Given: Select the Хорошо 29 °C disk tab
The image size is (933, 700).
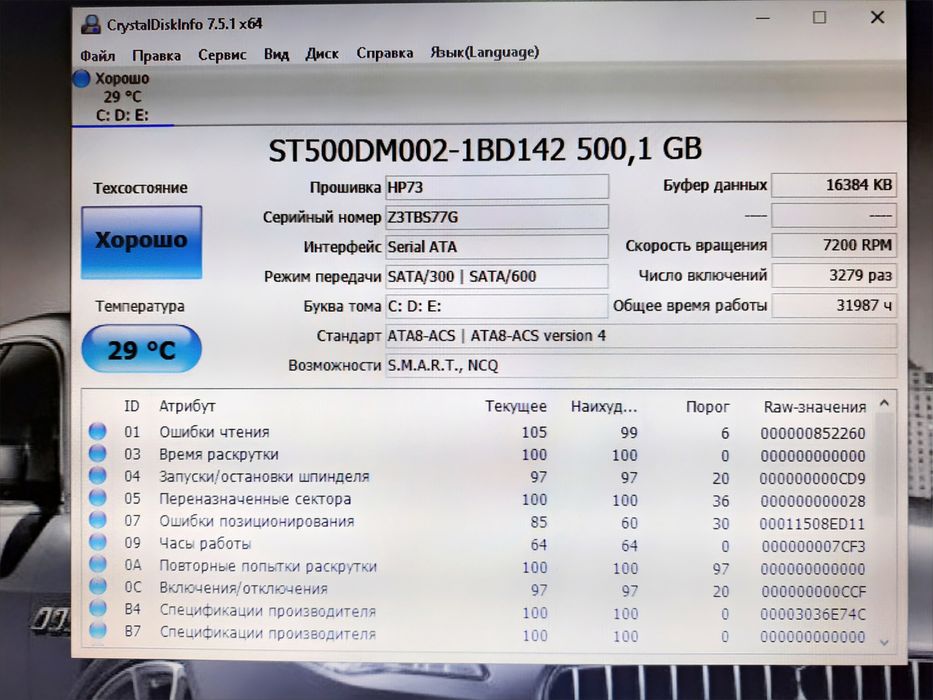Looking at the screenshot, I should (122, 96).
